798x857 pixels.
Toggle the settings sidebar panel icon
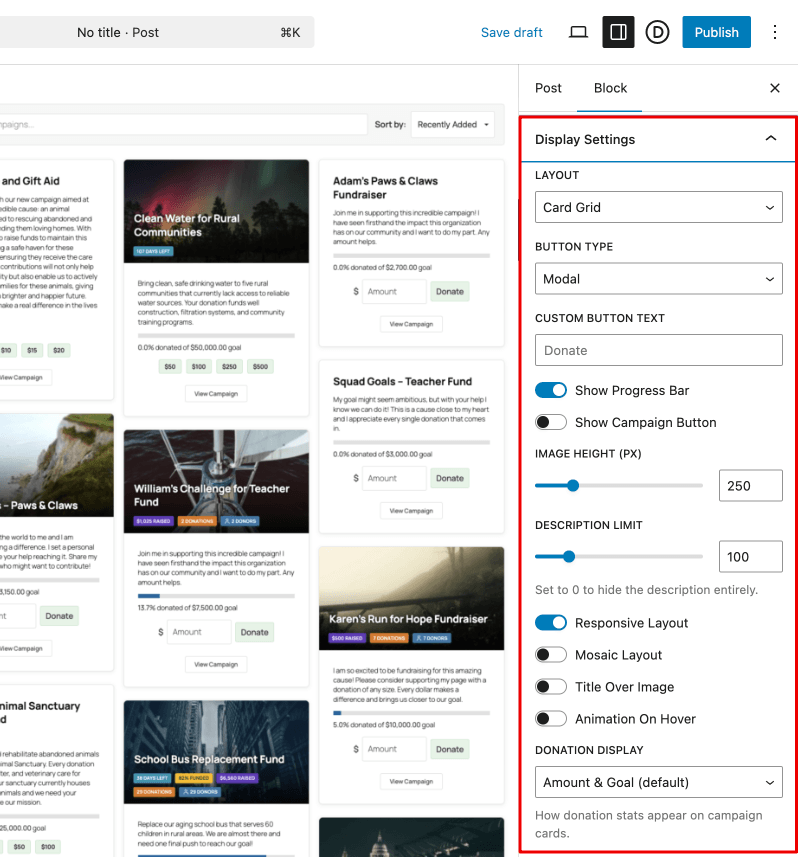[x=618, y=32]
